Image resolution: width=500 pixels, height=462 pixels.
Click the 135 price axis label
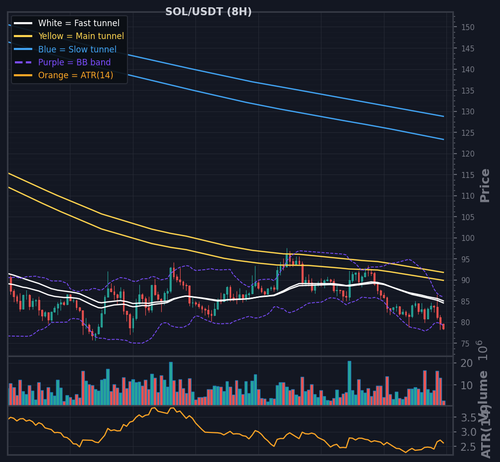click(x=468, y=91)
